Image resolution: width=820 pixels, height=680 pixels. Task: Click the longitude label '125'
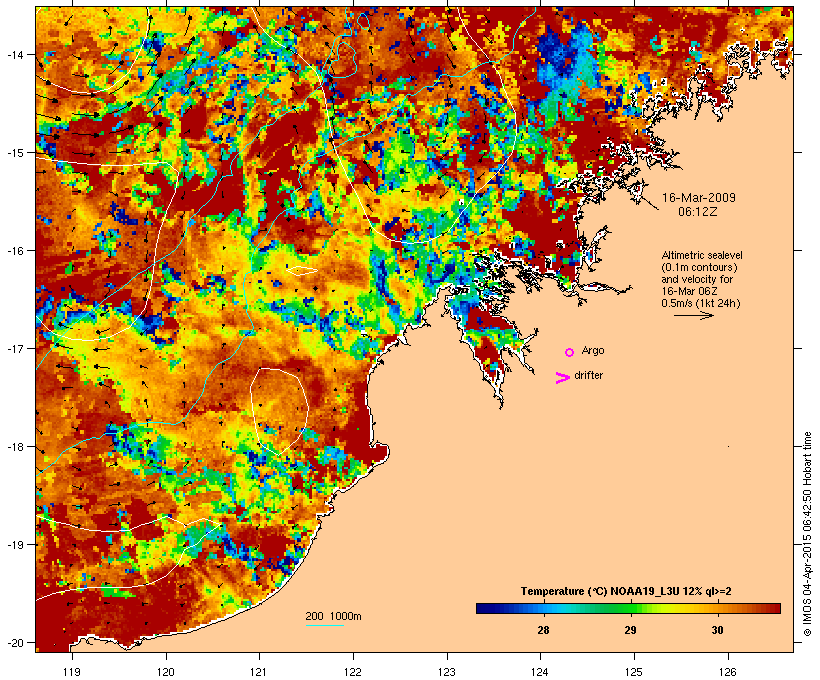[634, 672]
